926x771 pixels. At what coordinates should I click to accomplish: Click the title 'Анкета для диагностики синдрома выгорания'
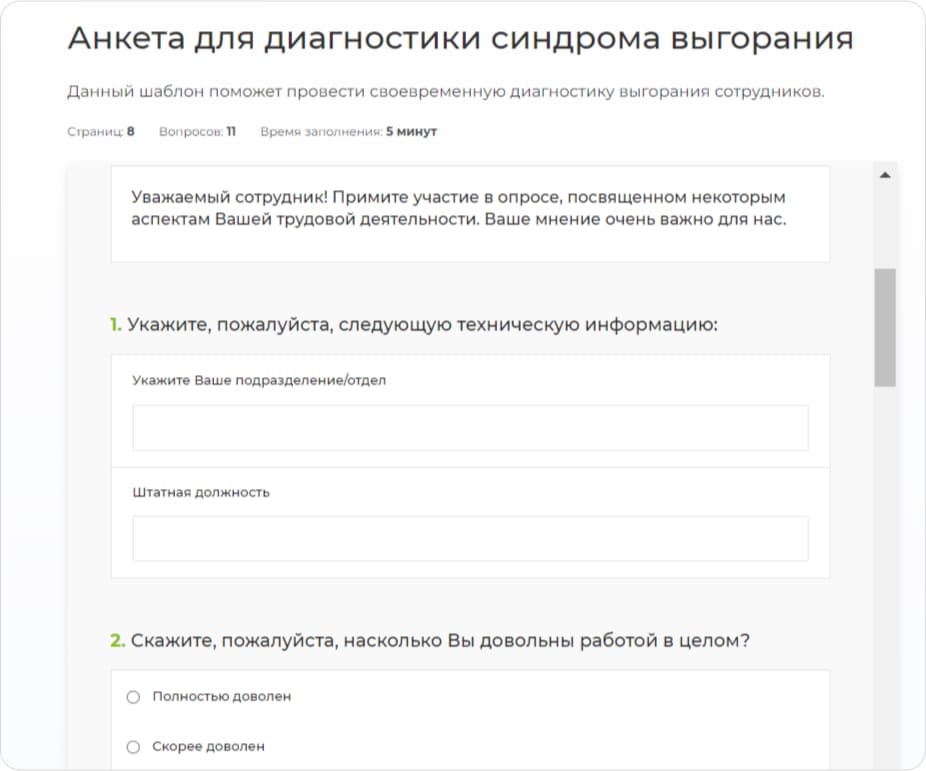click(x=461, y=39)
